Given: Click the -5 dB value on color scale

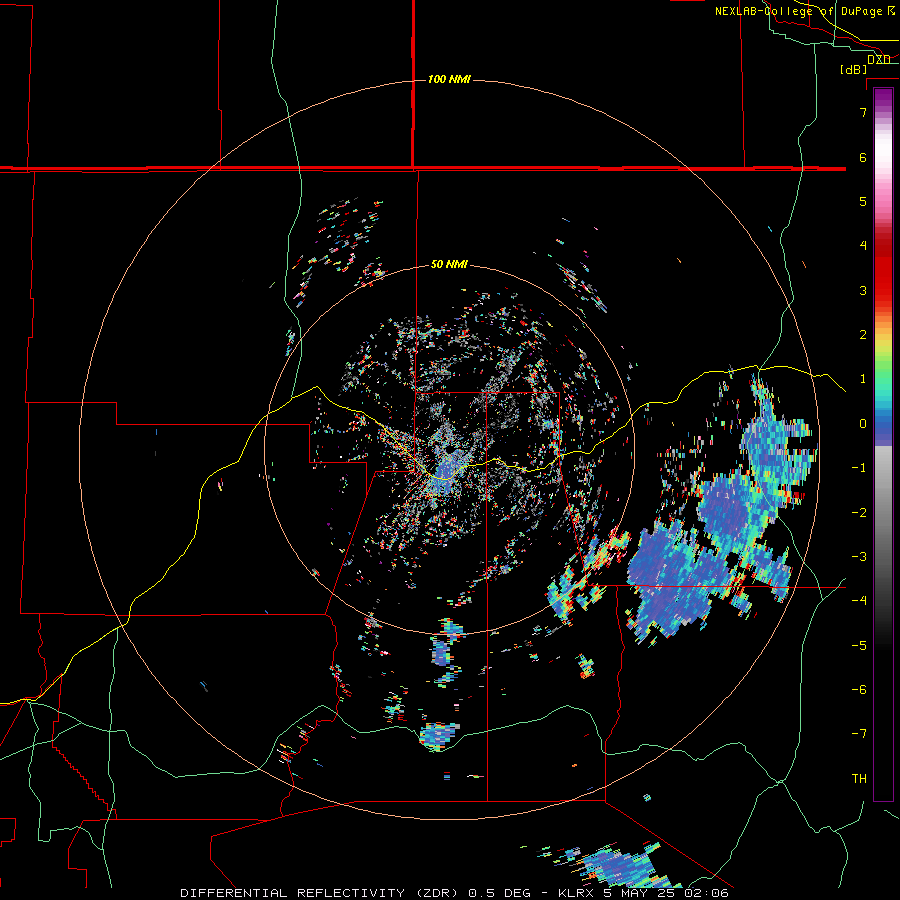Looking at the screenshot, I should click(859, 646).
